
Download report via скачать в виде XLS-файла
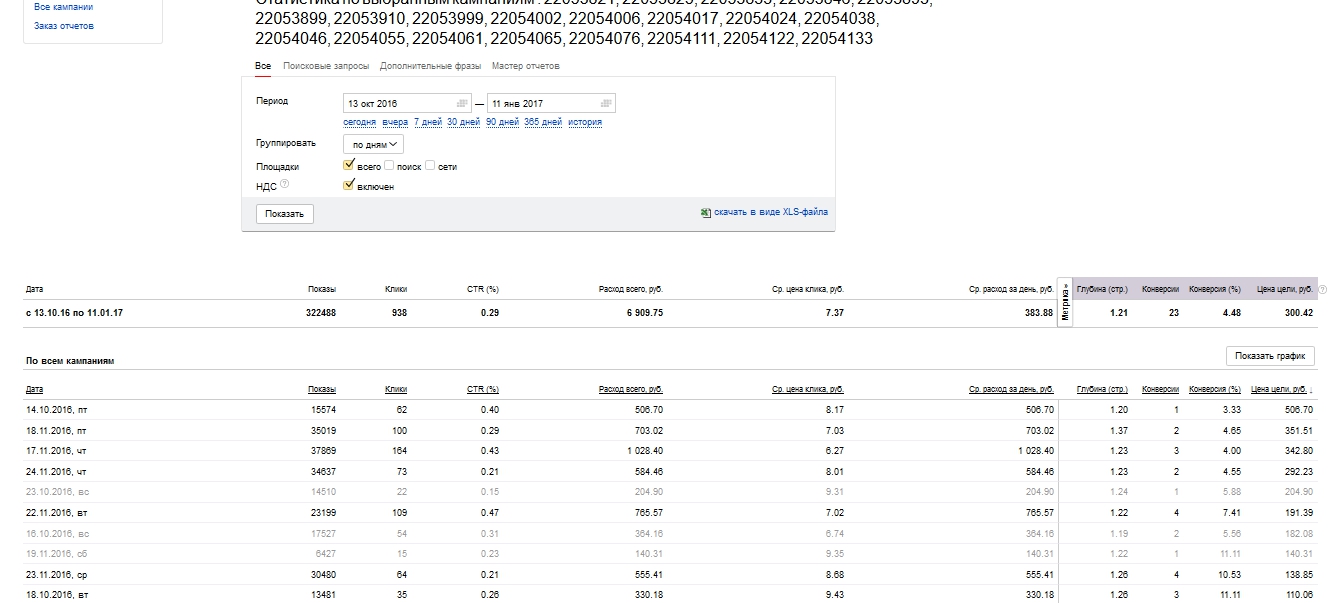tap(771, 212)
